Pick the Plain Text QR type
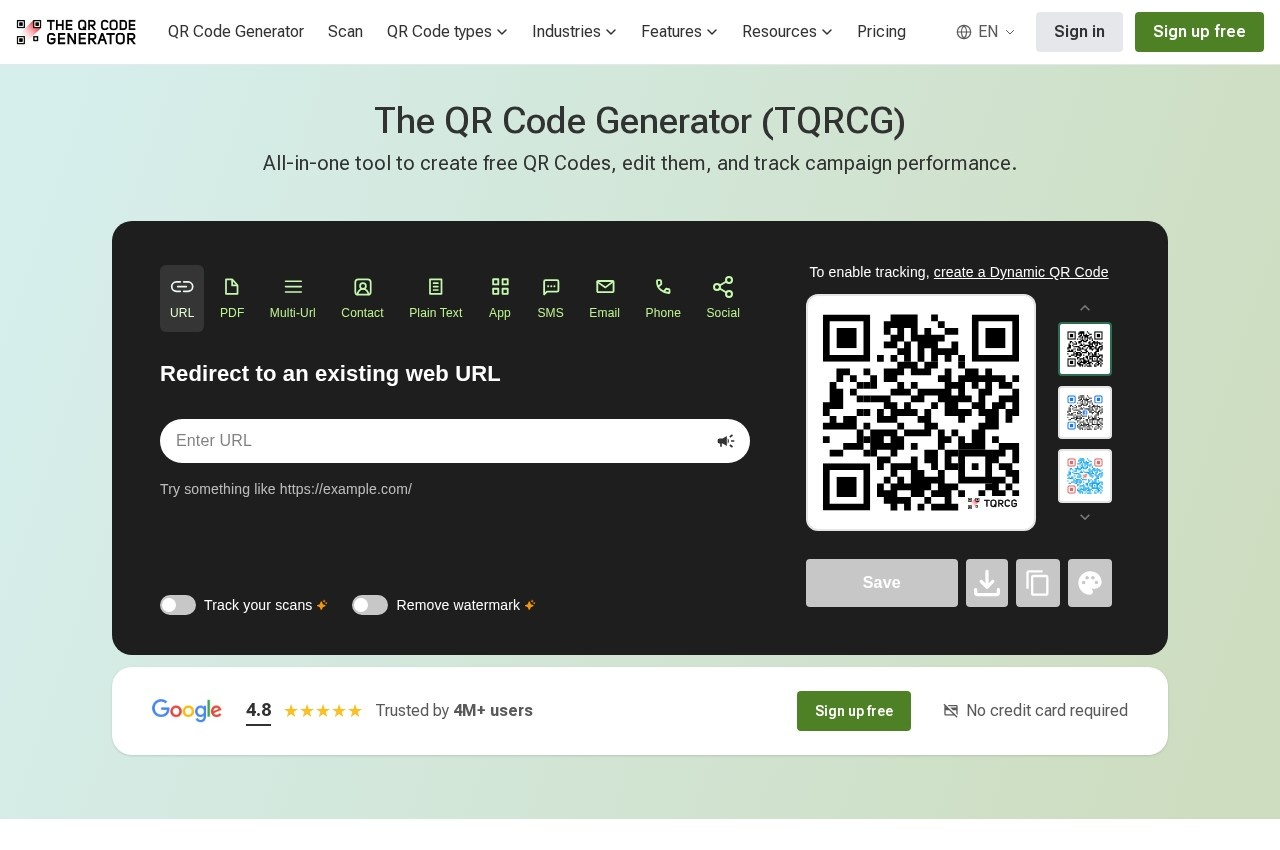1280x850 pixels. click(x=436, y=298)
